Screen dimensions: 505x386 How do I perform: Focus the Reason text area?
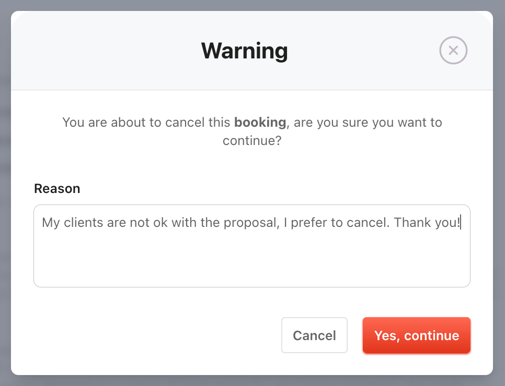click(x=252, y=246)
